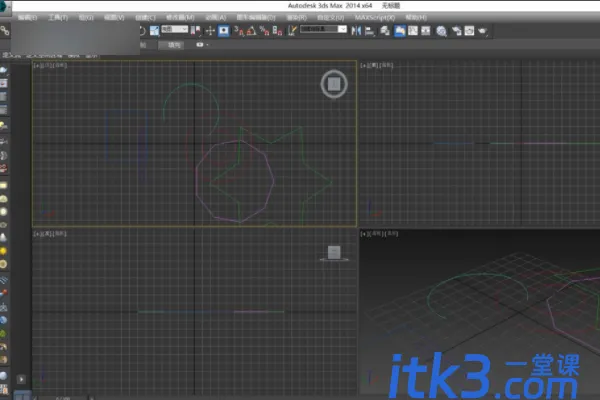This screenshot has width=600, height=400.
Task: Open Edit Named Selection Sets
Action: point(292,31)
